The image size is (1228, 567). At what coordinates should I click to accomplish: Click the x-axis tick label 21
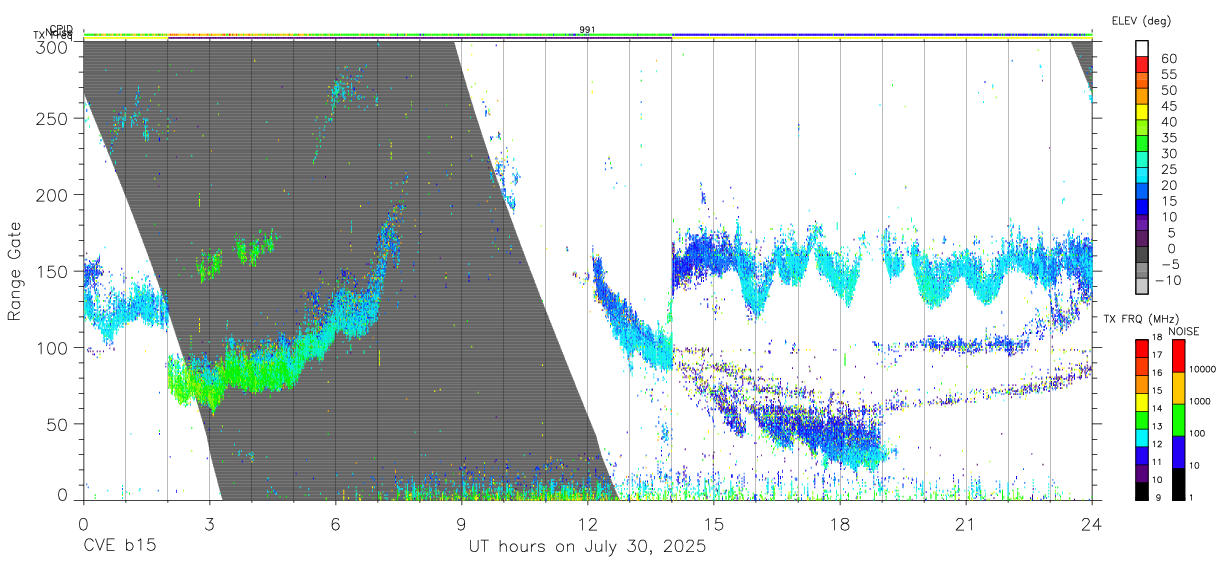966,524
